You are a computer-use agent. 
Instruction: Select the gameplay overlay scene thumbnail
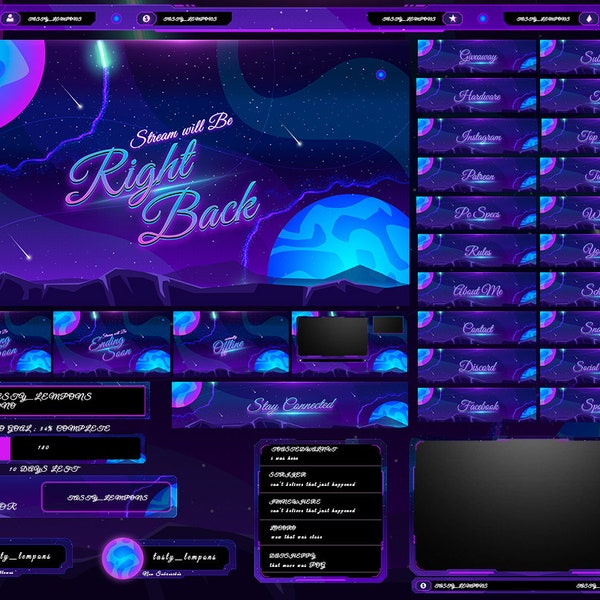349,342
